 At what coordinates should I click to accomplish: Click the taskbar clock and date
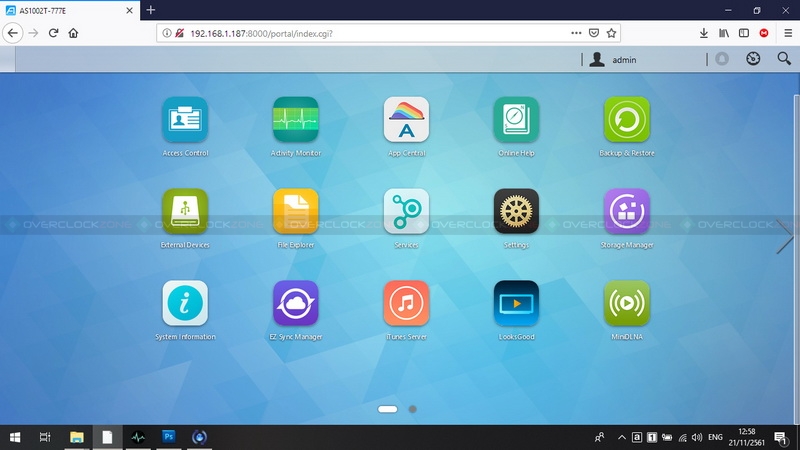pos(746,437)
